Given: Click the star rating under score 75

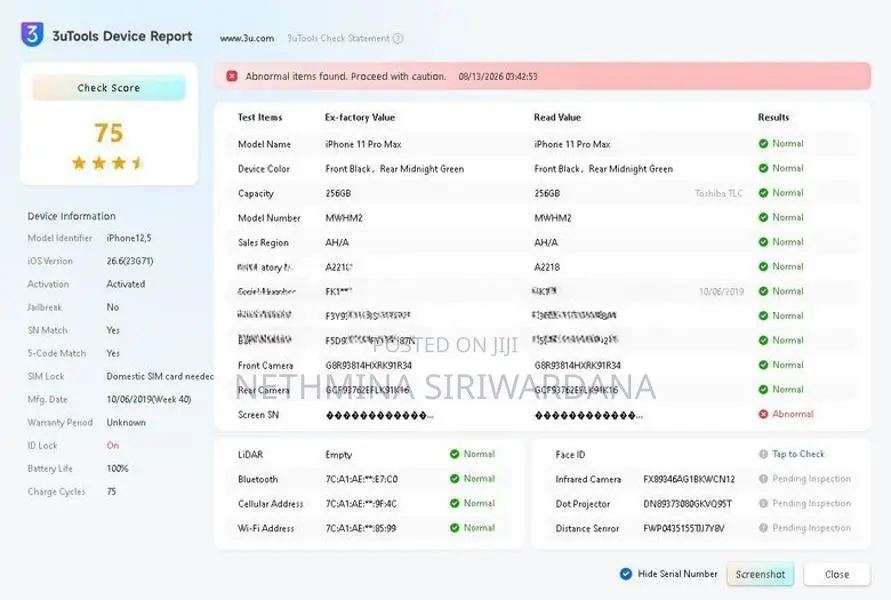Looking at the screenshot, I should pos(108,163).
